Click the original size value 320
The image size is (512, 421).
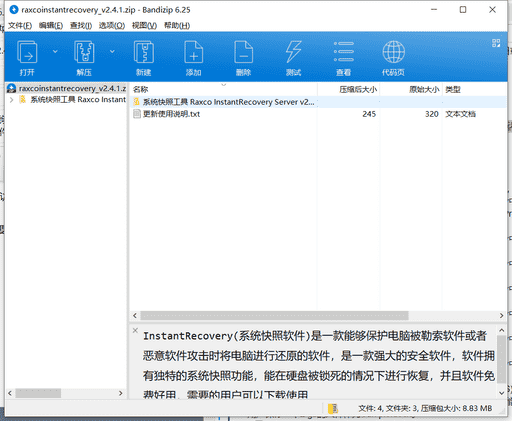pos(432,114)
